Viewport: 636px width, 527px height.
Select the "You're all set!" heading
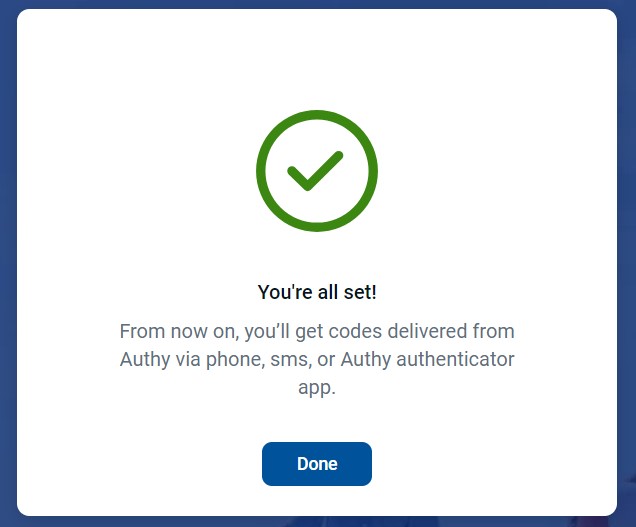coord(317,292)
